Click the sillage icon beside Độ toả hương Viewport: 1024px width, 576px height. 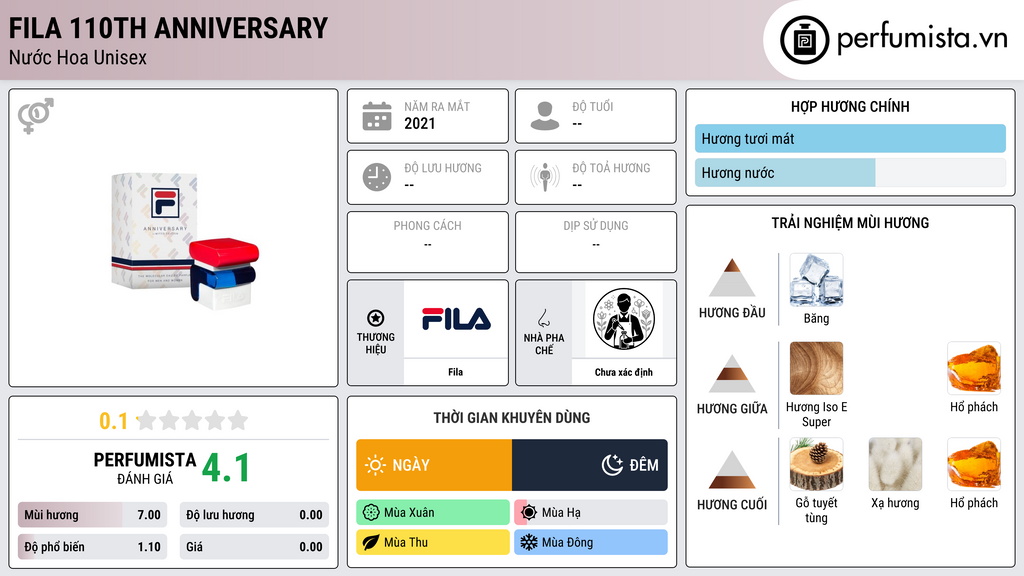pos(545,177)
